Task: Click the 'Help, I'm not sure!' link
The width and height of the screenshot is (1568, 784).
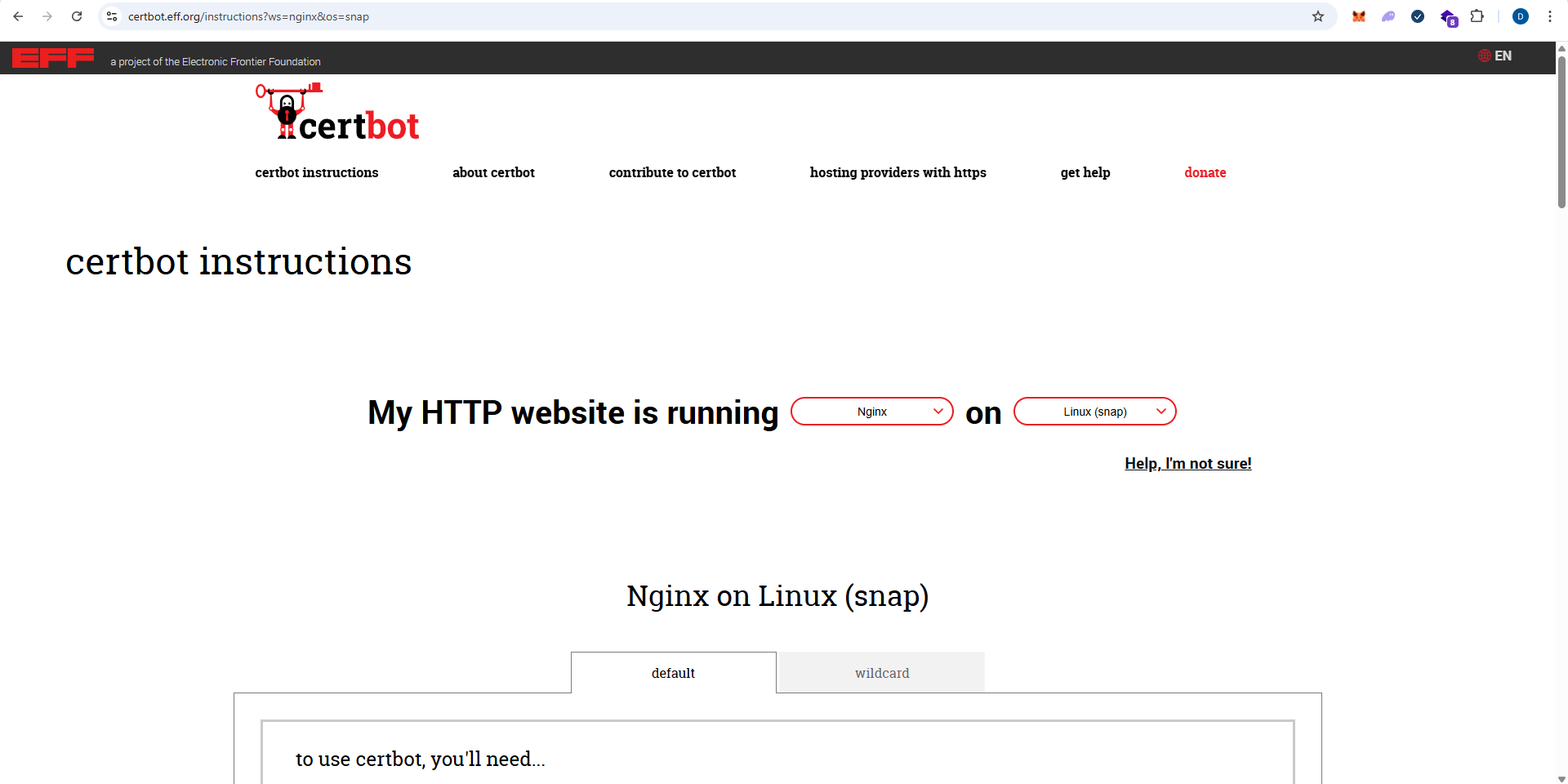Action: tap(1187, 463)
